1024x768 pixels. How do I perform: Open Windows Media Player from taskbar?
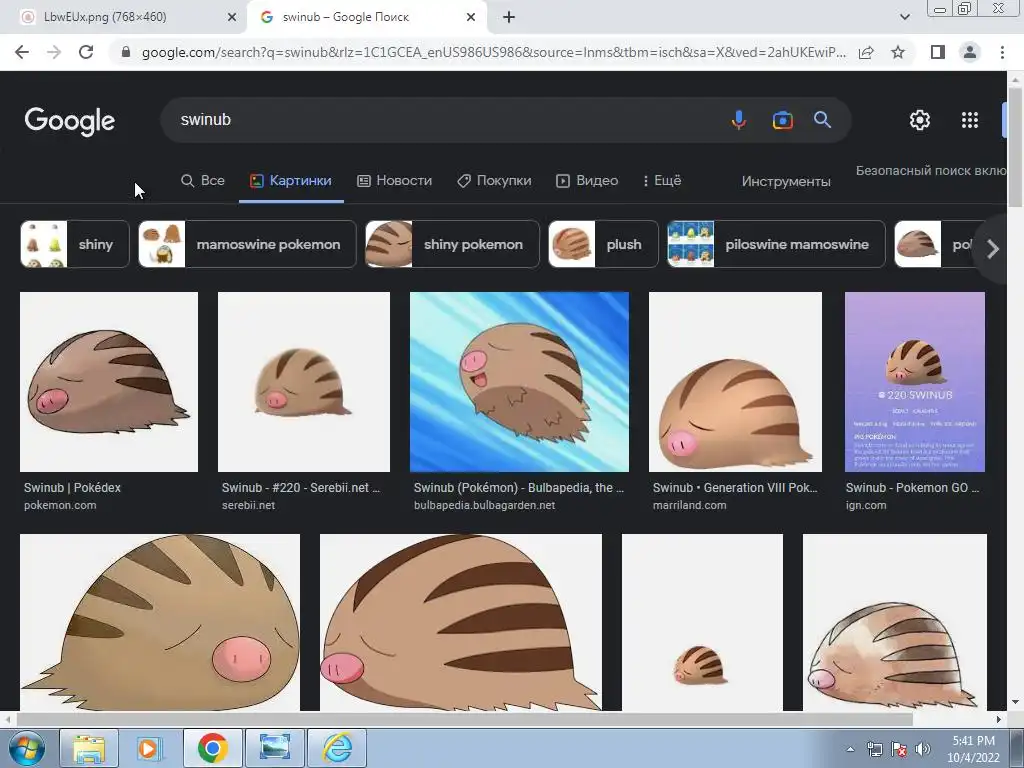pos(148,748)
